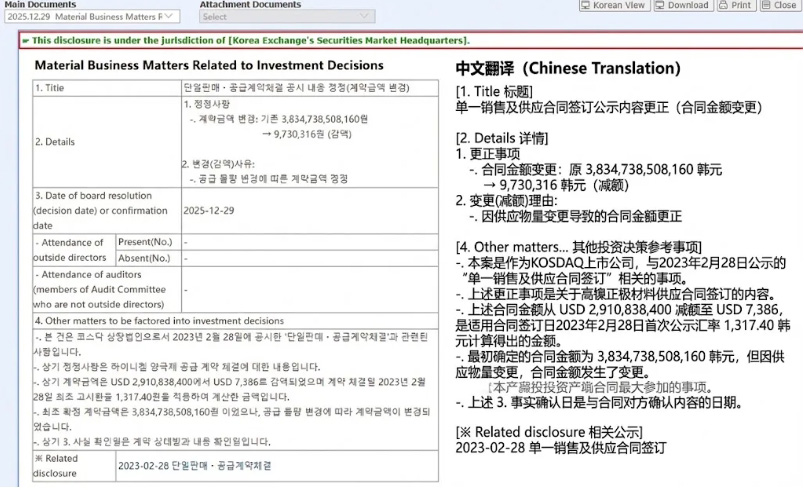The height and width of the screenshot is (490, 804).
Task: Click the Present(No.) cell
Action: coord(146,242)
